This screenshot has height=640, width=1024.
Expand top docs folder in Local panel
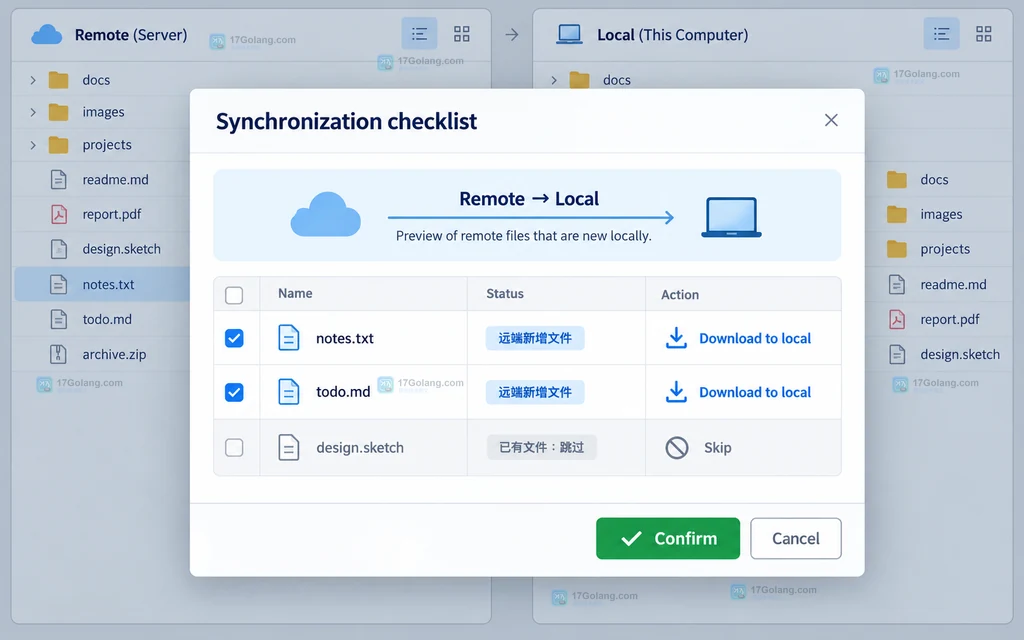554,80
